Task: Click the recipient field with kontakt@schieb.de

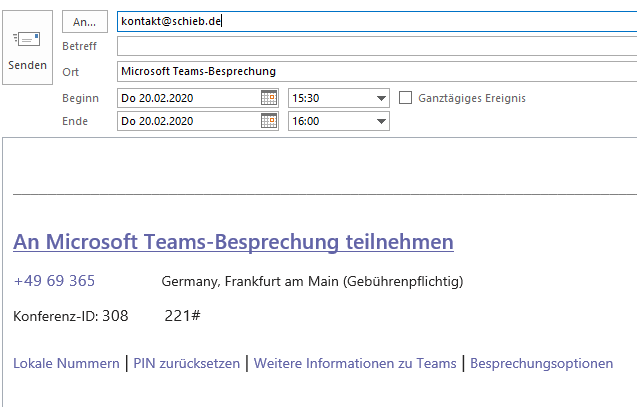Action: (376, 21)
